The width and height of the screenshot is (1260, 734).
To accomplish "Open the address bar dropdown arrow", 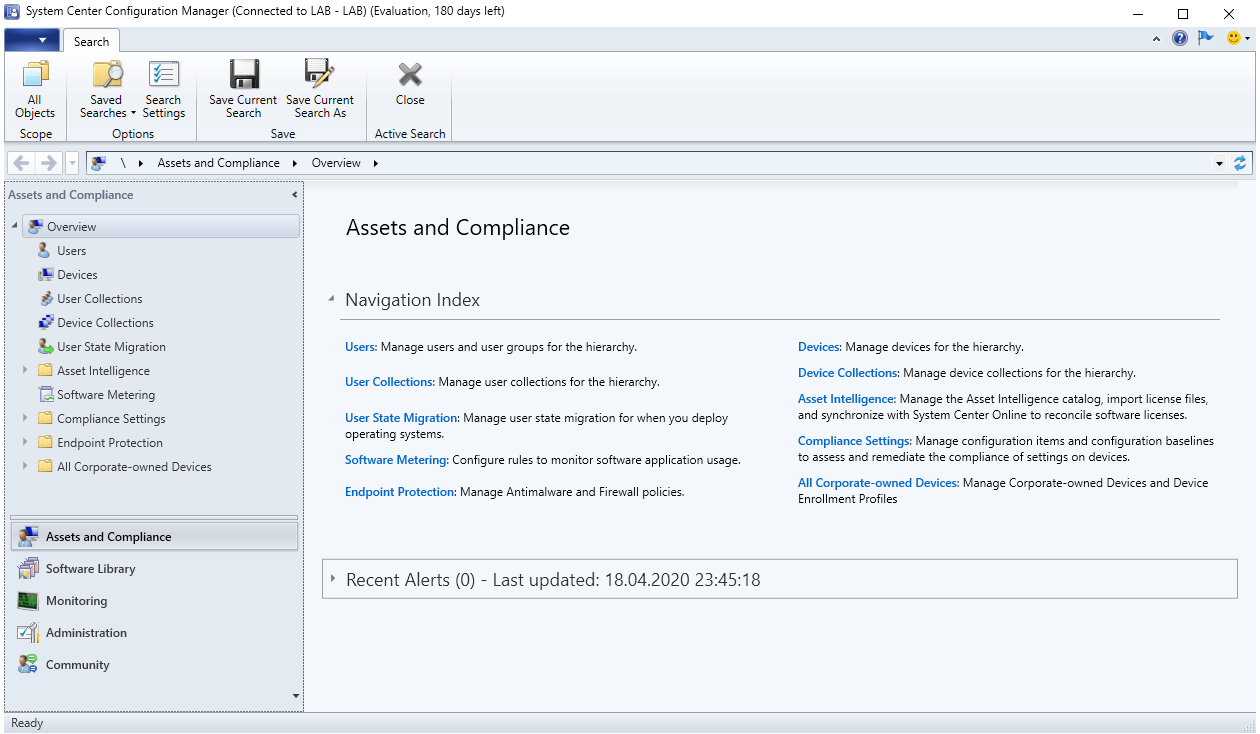I will pos(1219,163).
